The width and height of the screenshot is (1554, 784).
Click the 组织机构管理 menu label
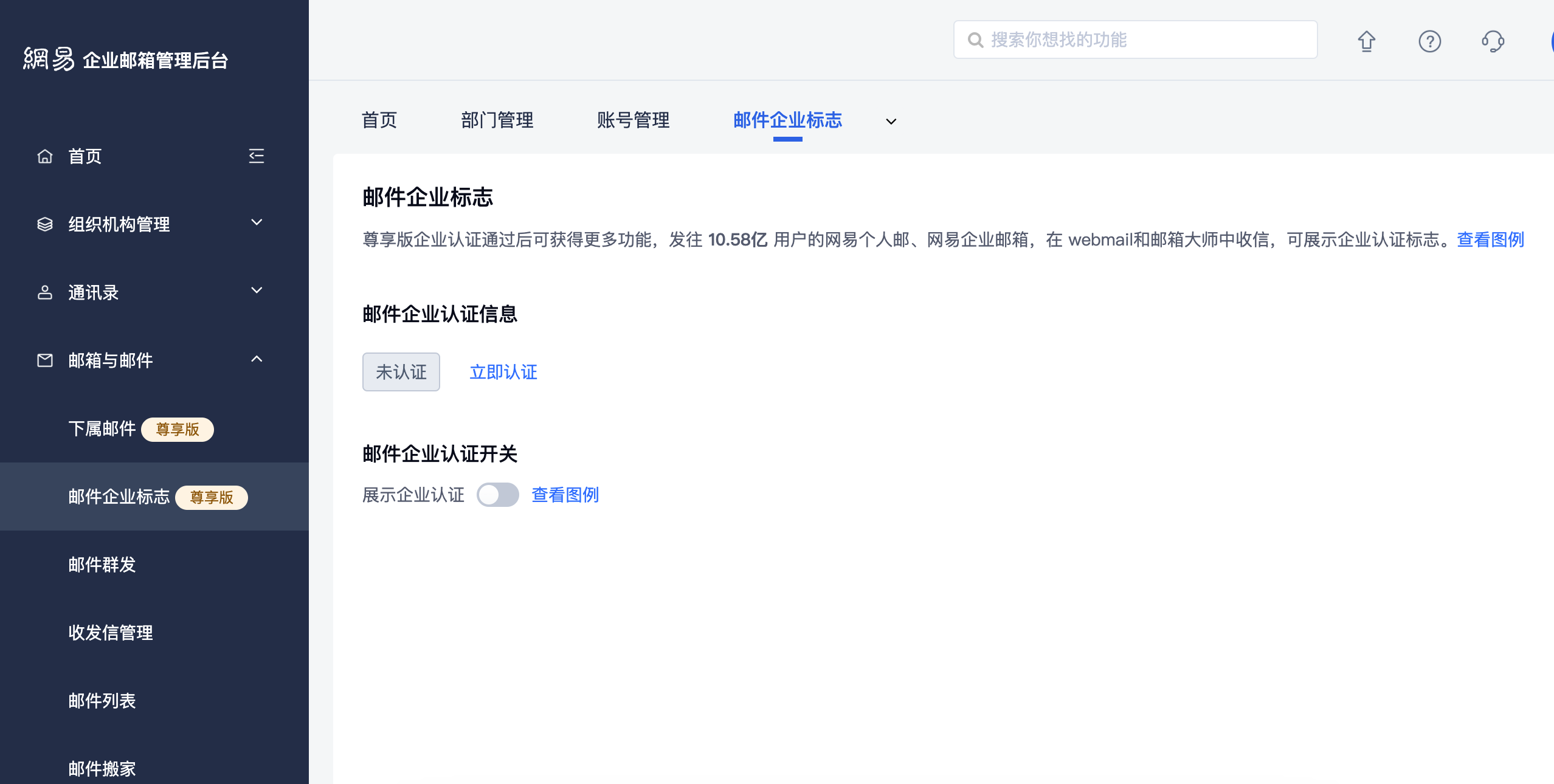(119, 224)
